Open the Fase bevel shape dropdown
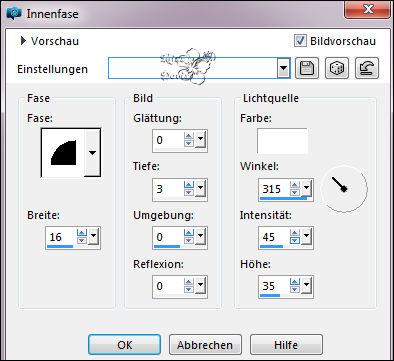 [x=92, y=153]
